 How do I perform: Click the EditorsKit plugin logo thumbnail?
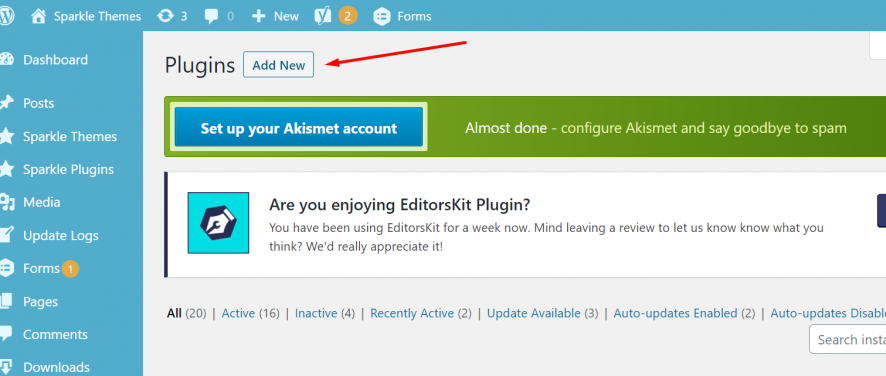(x=218, y=223)
